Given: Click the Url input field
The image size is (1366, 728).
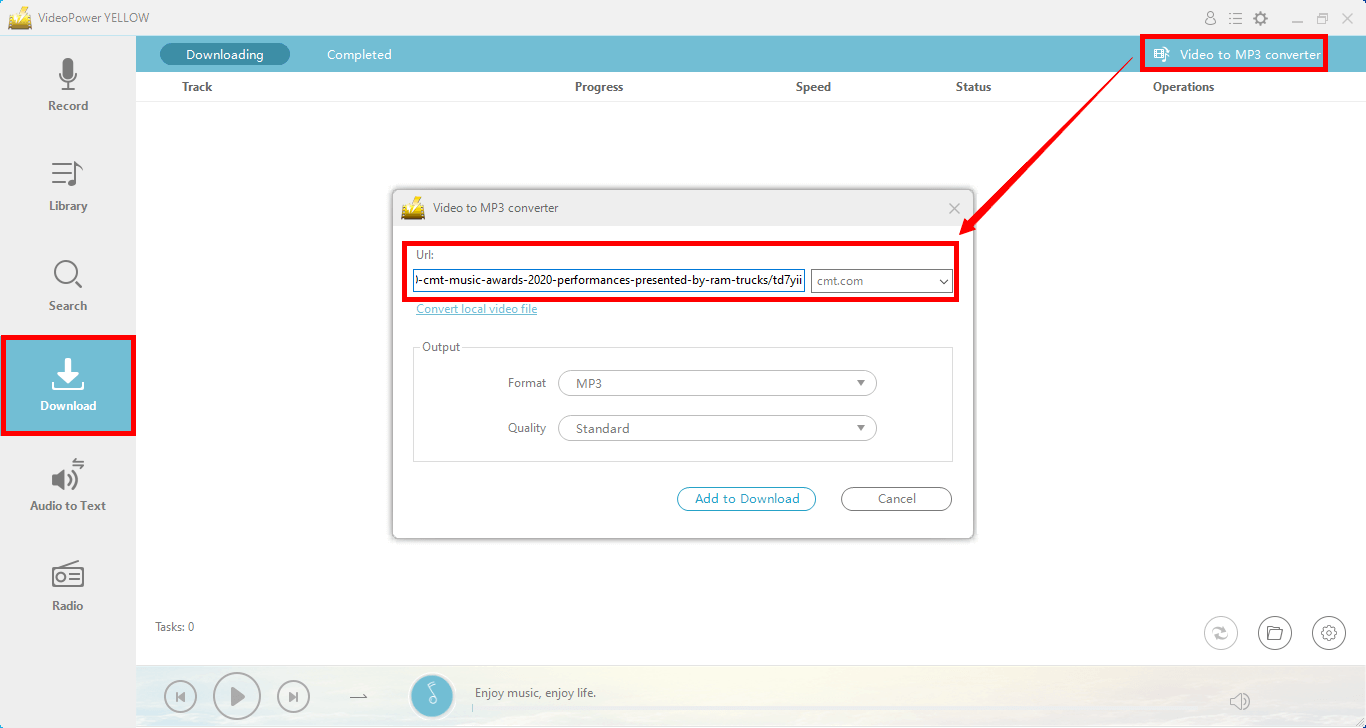Looking at the screenshot, I should [609, 281].
